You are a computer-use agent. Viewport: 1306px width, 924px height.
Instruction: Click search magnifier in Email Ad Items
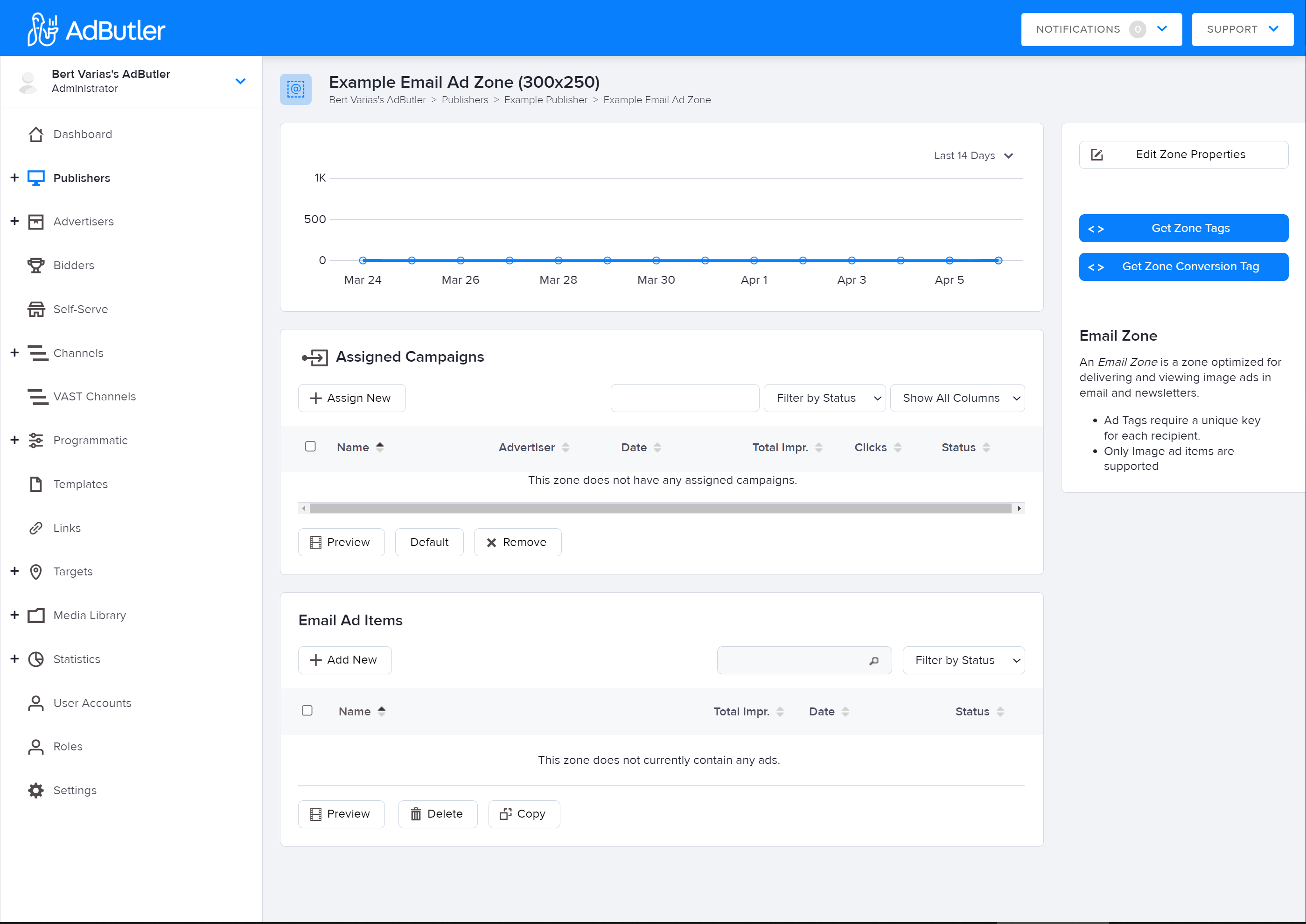pos(874,661)
